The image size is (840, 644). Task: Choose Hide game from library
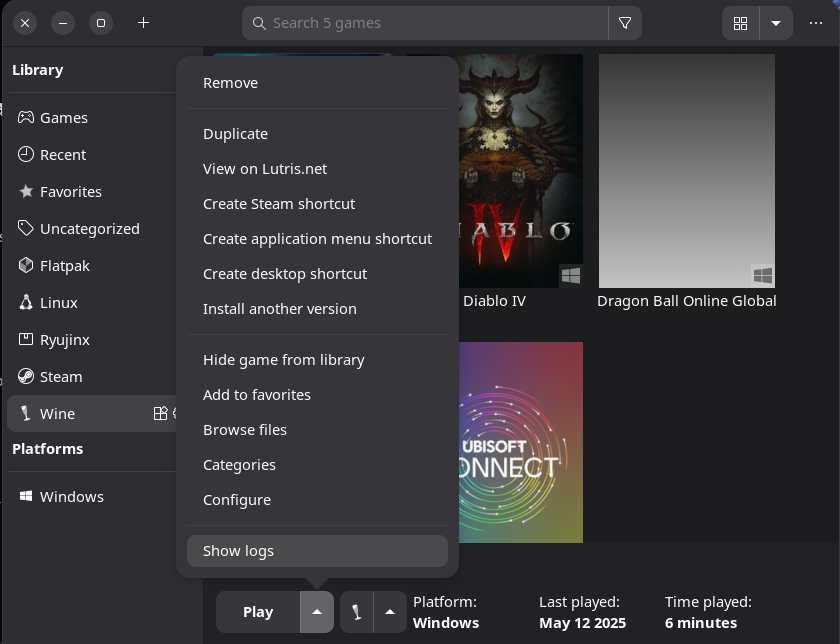pyautogui.click(x=317, y=360)
